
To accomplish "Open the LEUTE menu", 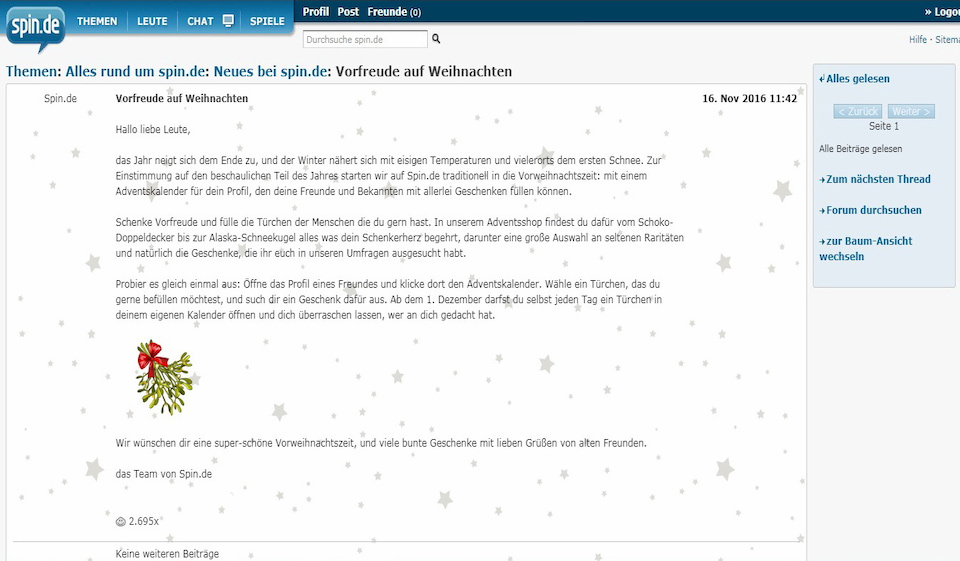I will 152,21.
